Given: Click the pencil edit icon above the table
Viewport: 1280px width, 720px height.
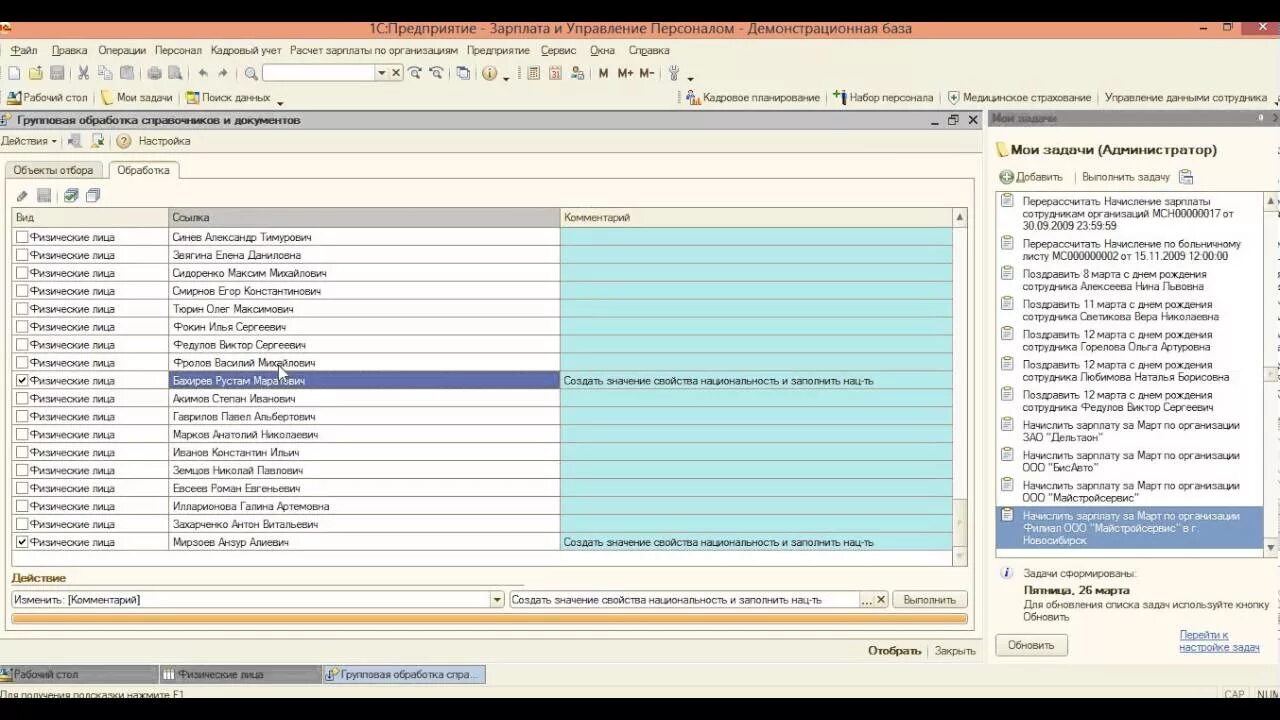Looking at the screenshot, I should tap(22, 196).
